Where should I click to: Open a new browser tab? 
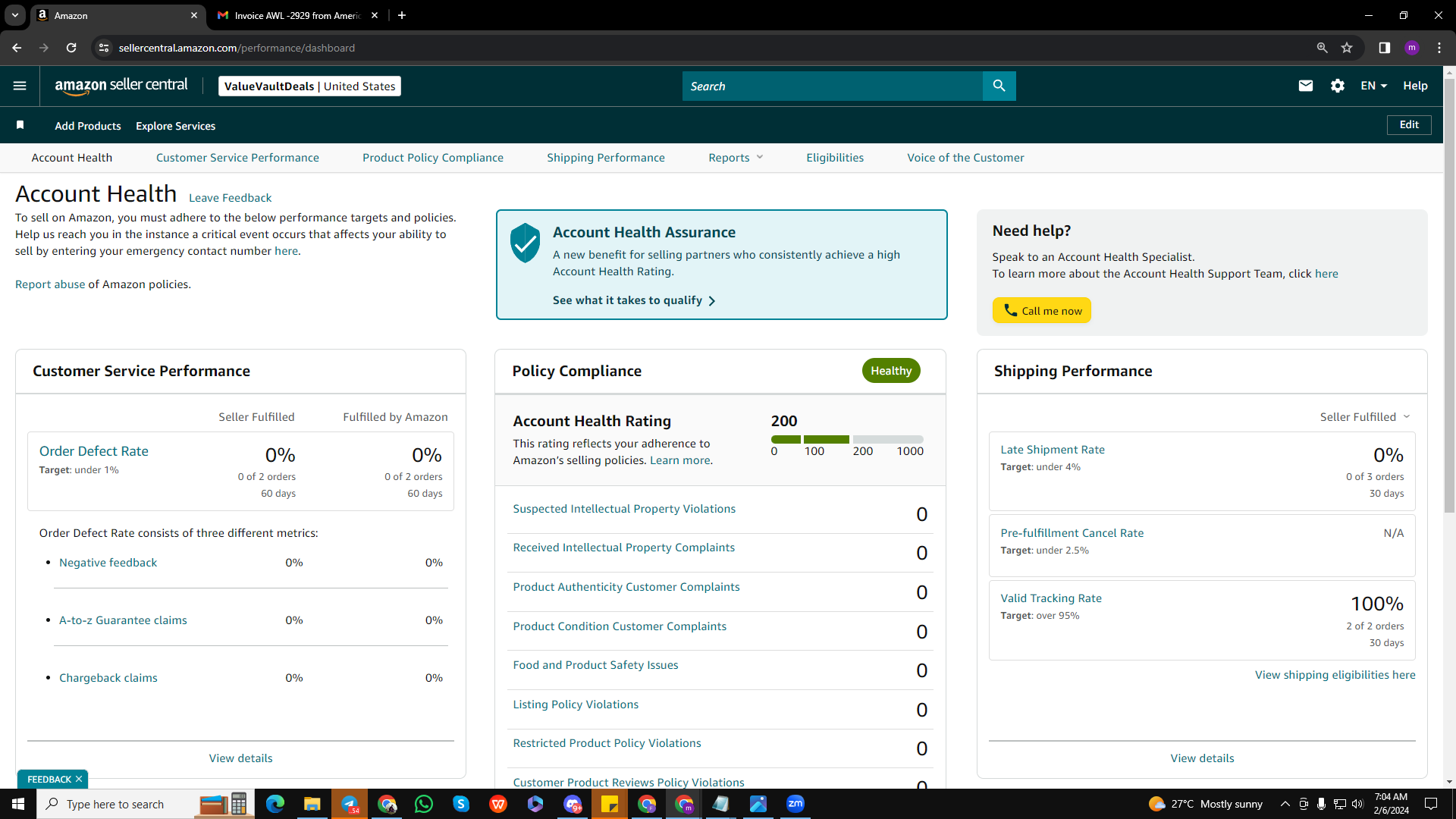(402, 15)
